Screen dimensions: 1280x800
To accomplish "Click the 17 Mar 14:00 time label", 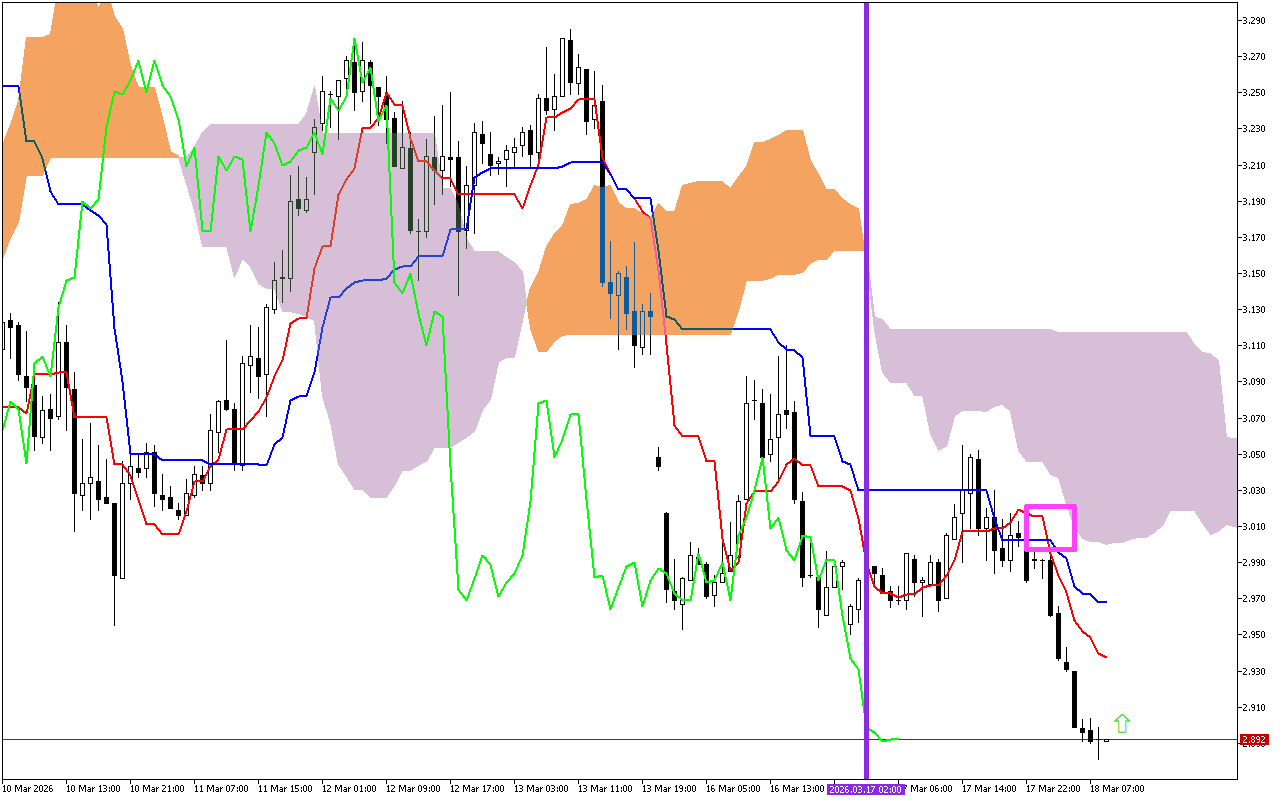I will coord(990,789).
